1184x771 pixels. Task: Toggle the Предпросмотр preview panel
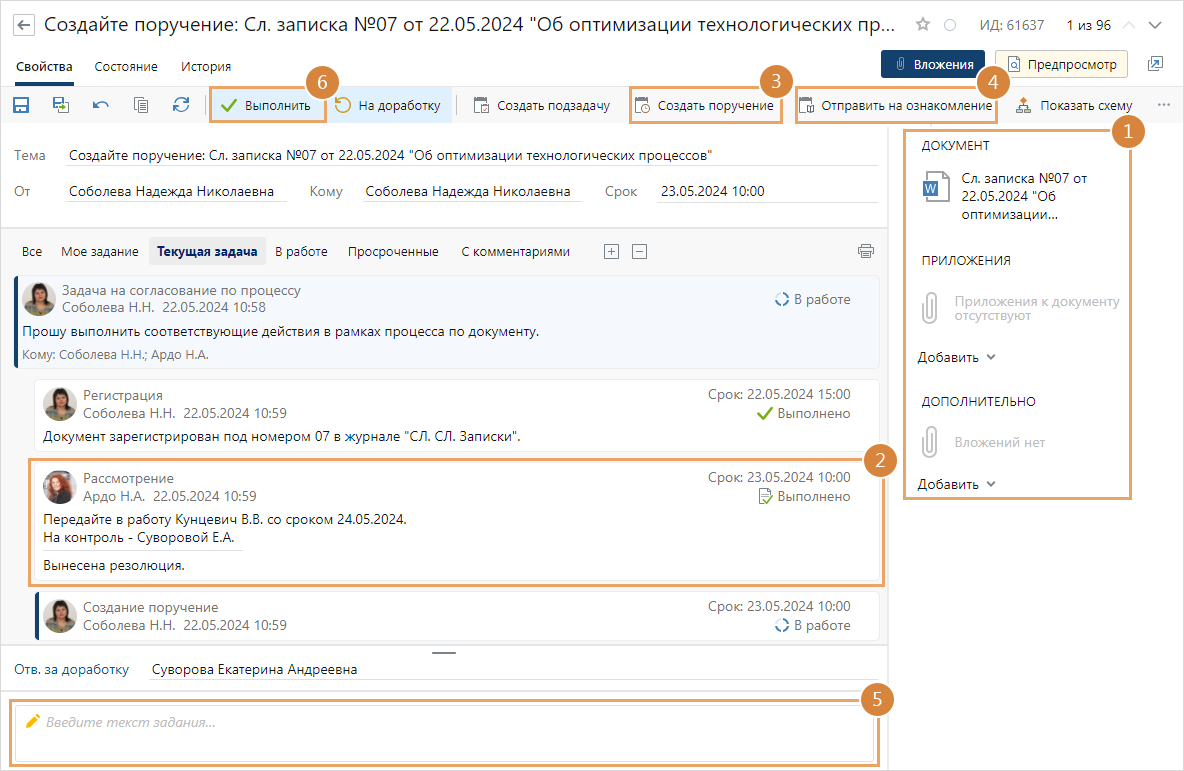pyautogui.click(x=1061, y=64)
